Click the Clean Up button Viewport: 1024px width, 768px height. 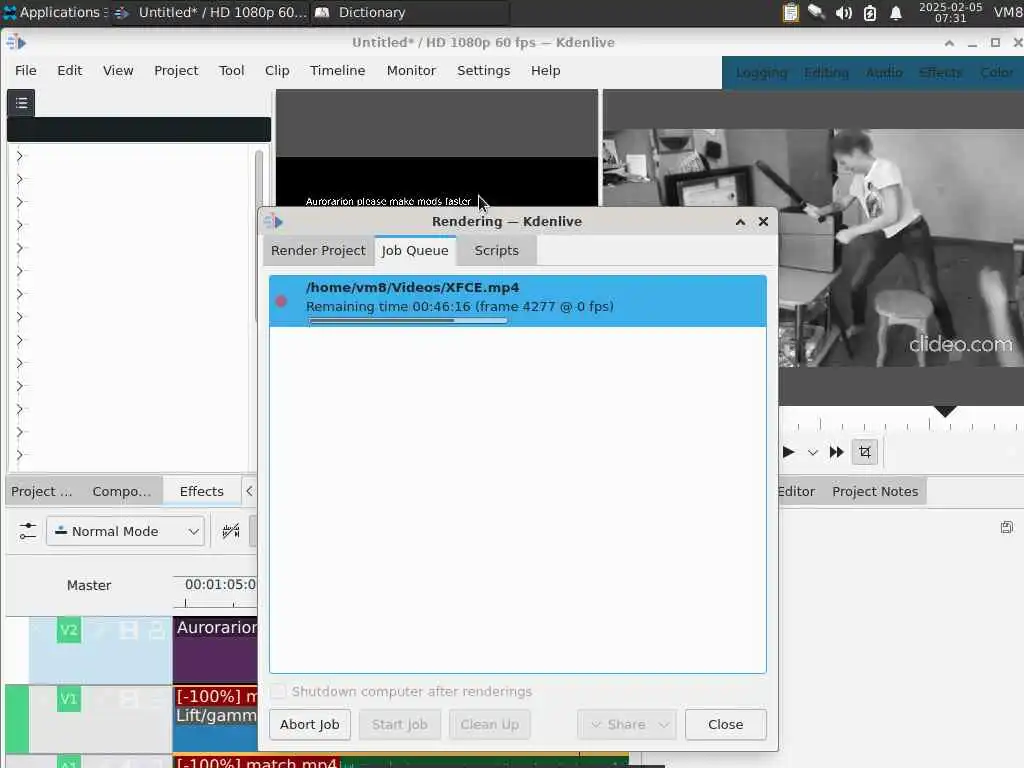(x=489, y=724)
